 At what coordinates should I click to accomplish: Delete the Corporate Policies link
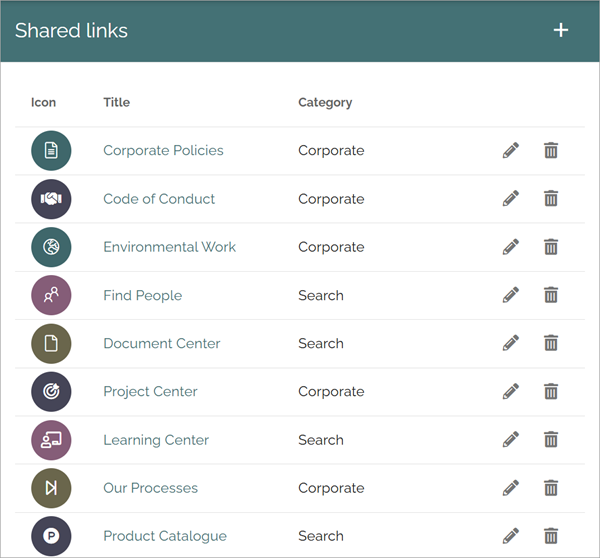(551, 150)
